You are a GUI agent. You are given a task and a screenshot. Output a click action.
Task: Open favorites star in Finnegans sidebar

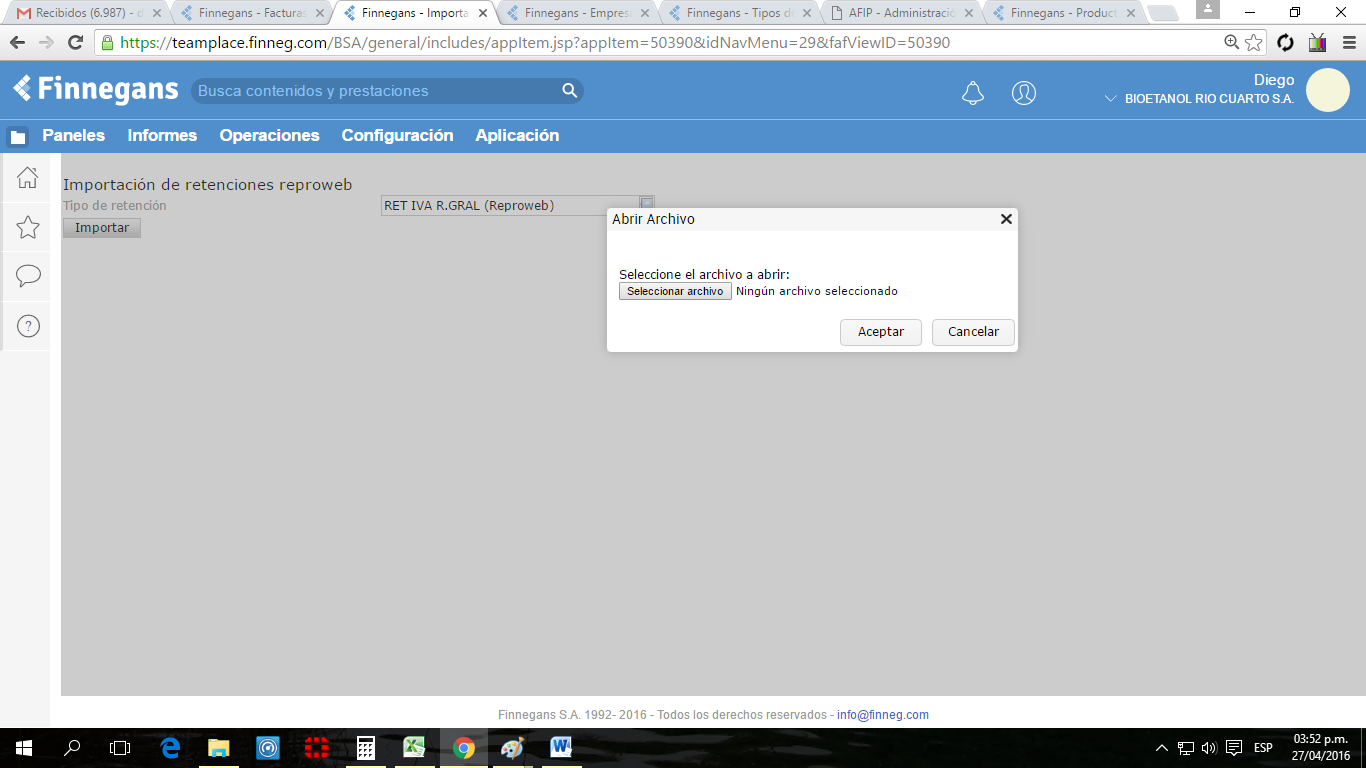28,227
